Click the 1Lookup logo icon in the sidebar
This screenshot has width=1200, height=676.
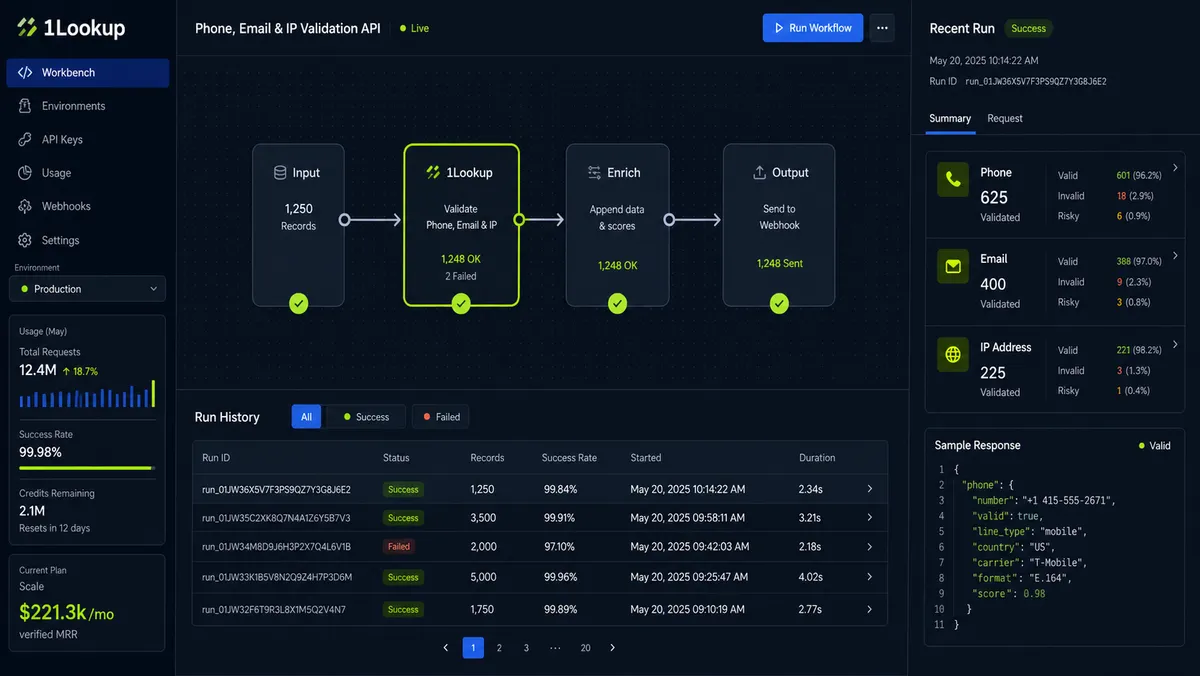pos(26,28)
